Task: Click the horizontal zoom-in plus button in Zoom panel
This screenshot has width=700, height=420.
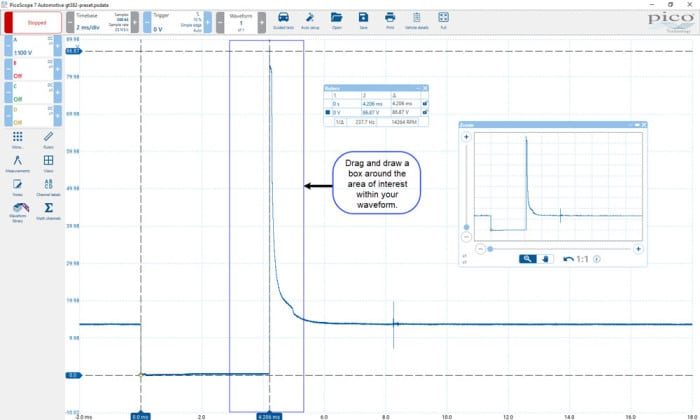Action: (x=638, y=249)
